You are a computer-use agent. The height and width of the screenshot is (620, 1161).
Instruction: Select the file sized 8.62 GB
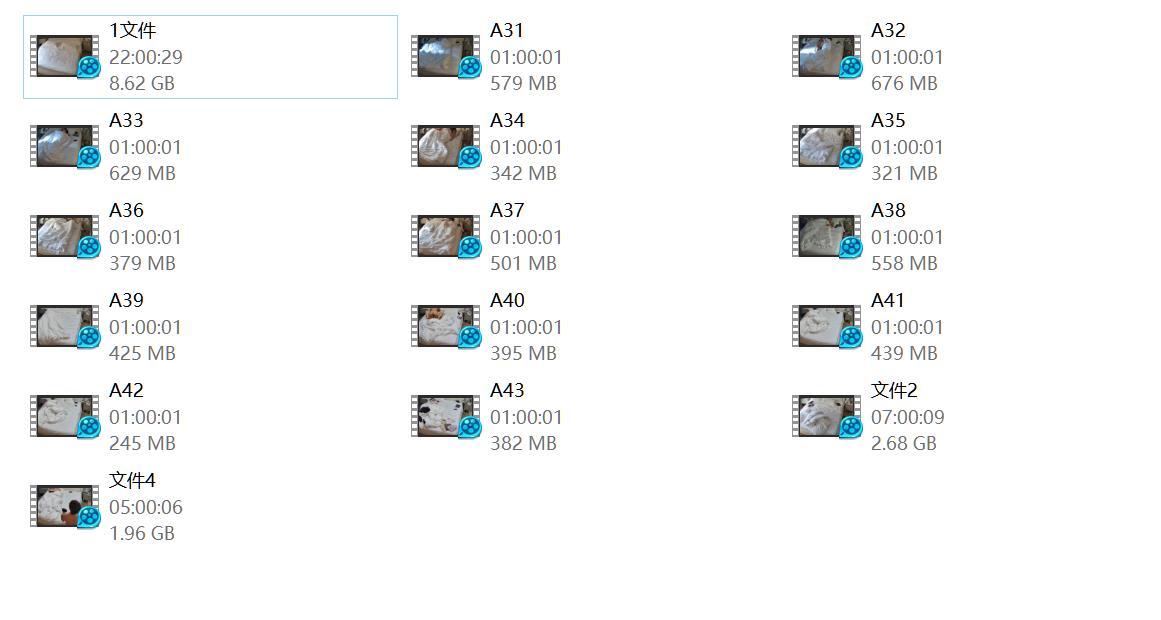(x=210, y=57)
